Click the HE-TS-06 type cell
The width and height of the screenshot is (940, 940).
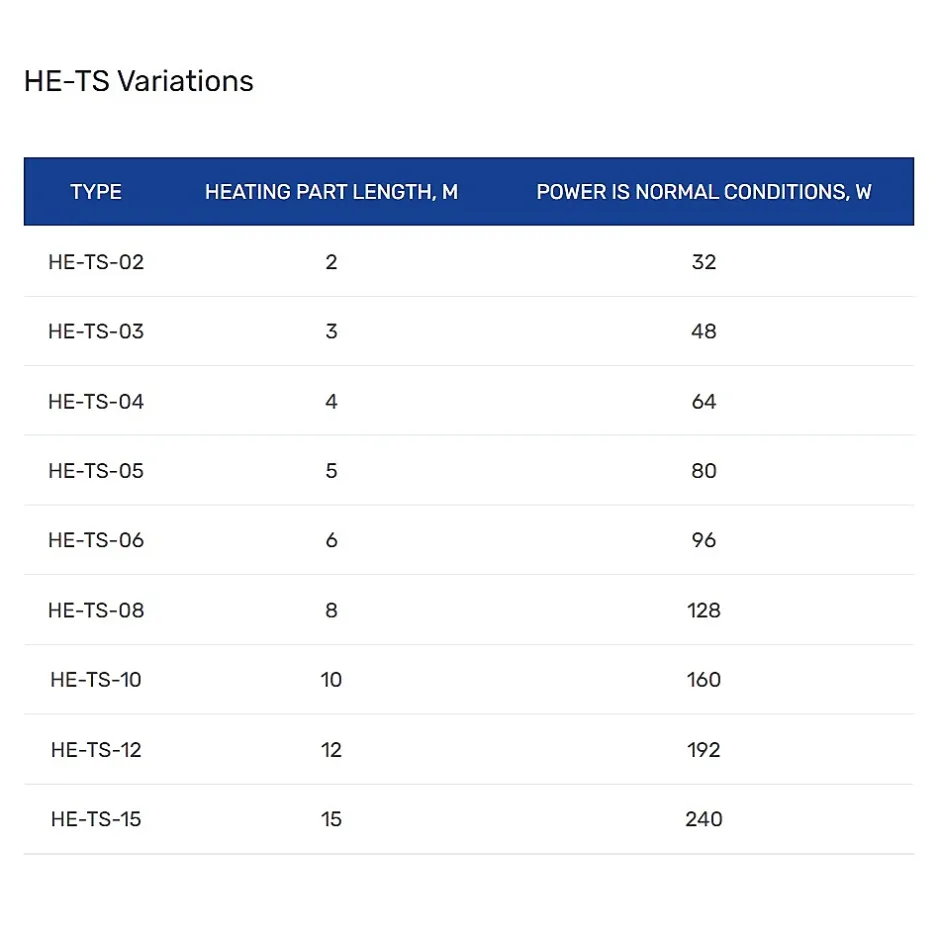pos(96,540)
